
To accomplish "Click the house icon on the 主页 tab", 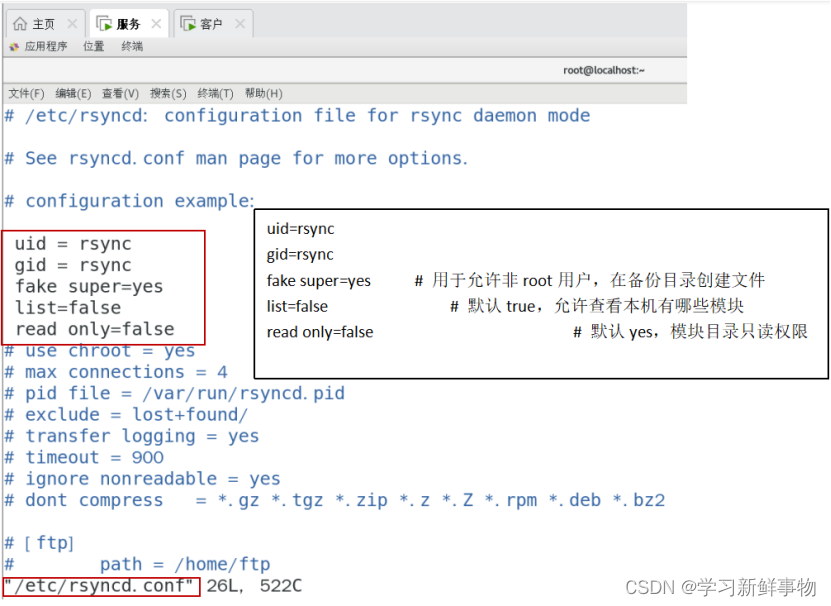I will pyautogui.click(x=21, y=23).
